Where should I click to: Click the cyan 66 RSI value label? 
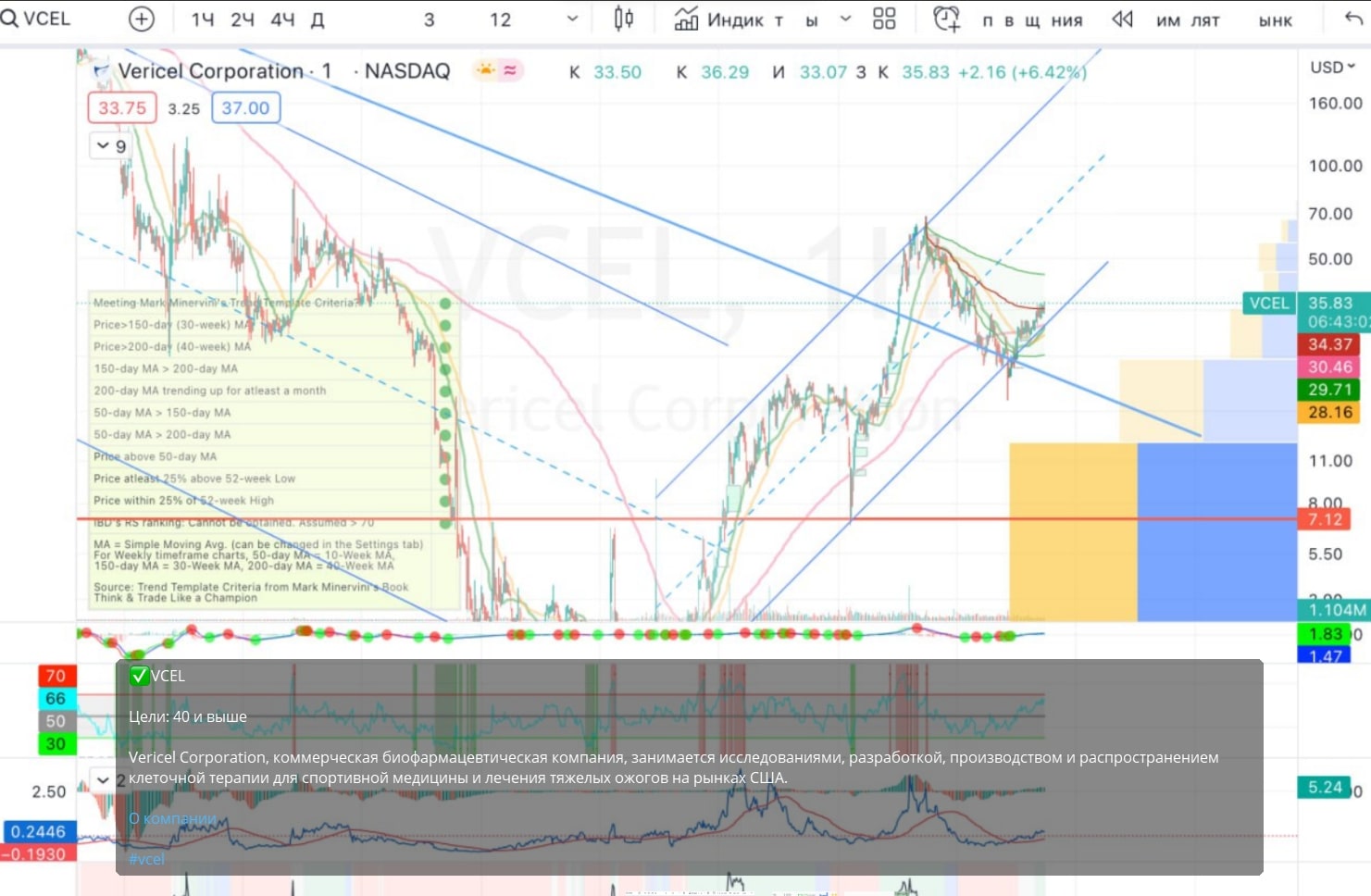56,699
